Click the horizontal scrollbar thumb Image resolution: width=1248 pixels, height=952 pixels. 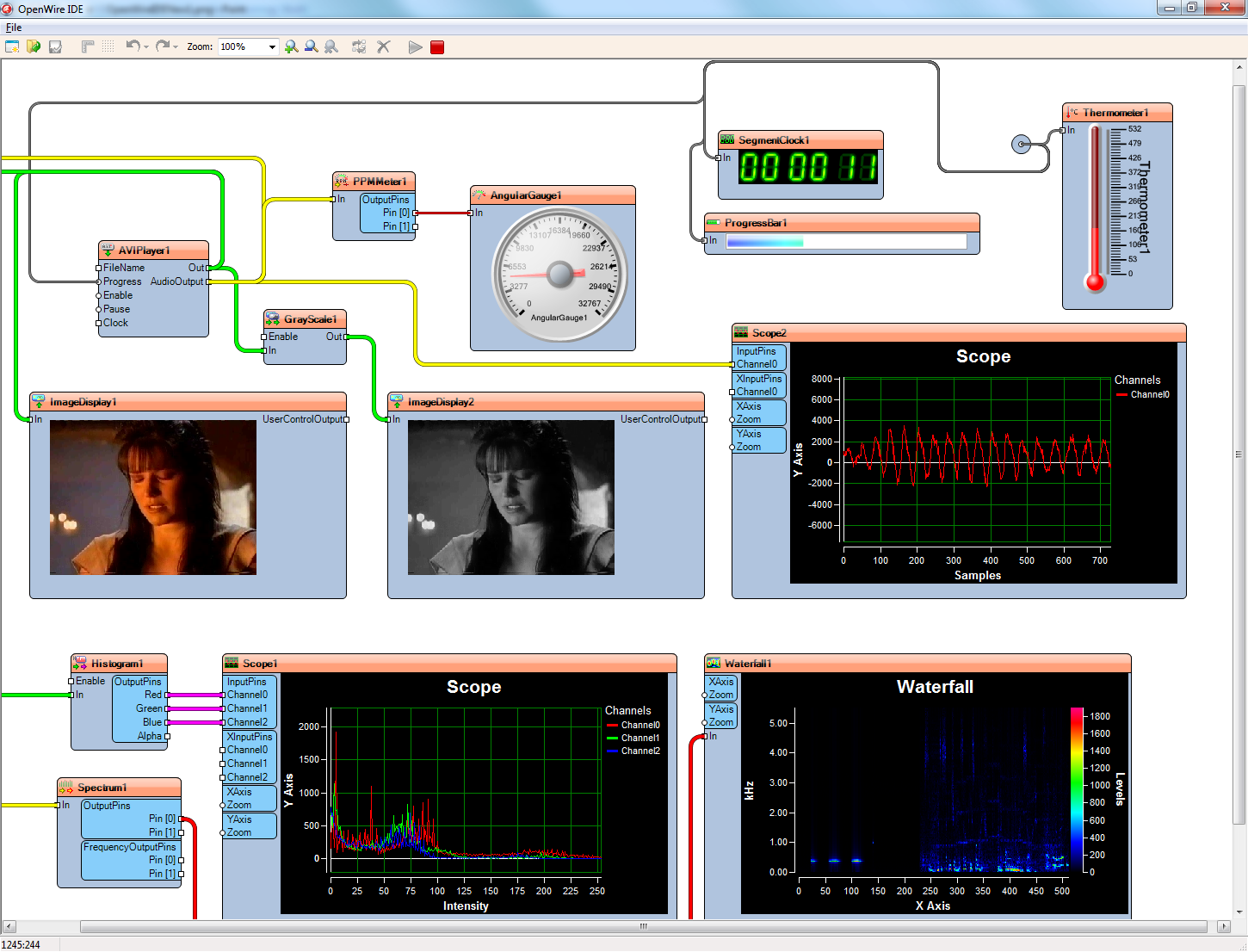pyautogui.click(x=644, y=927)
